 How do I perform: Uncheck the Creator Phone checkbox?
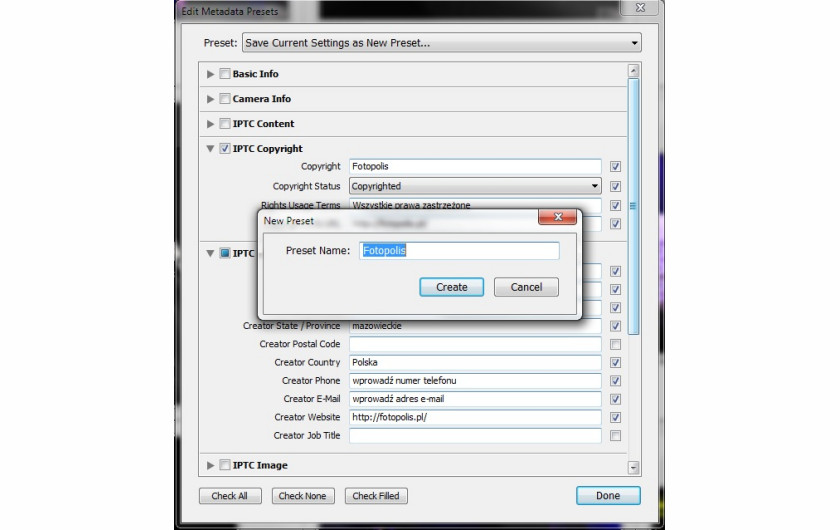tap(616, 380)
